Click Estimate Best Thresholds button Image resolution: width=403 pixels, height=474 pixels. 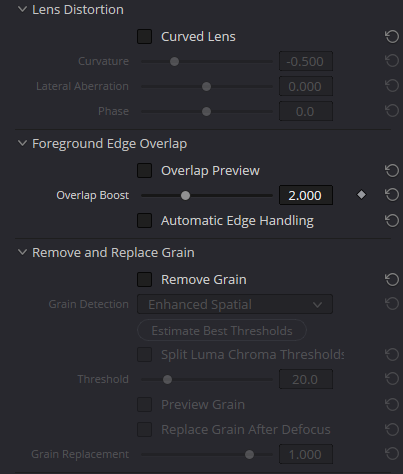coord(222,330)
